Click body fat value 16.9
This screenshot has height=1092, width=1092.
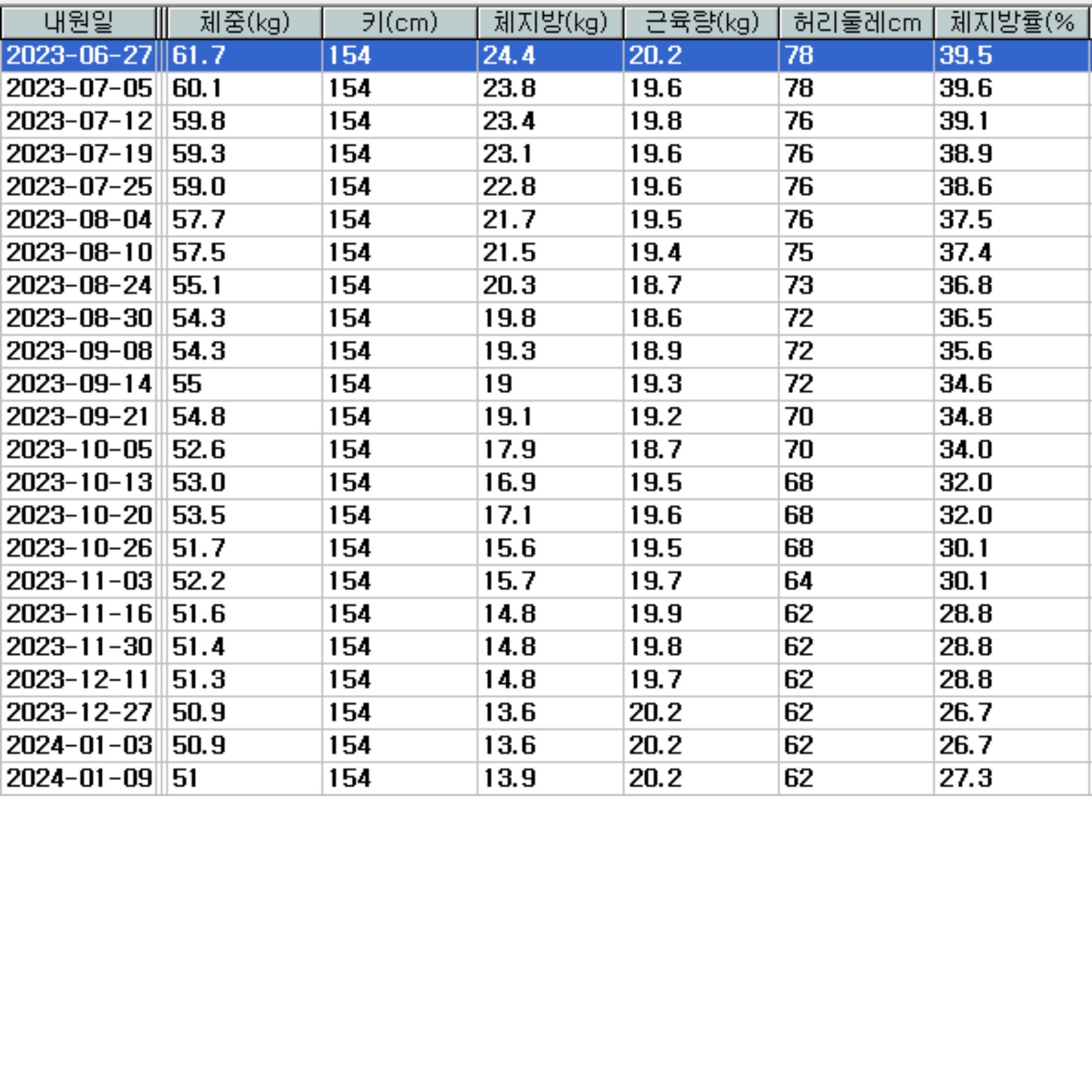(509, 483)
